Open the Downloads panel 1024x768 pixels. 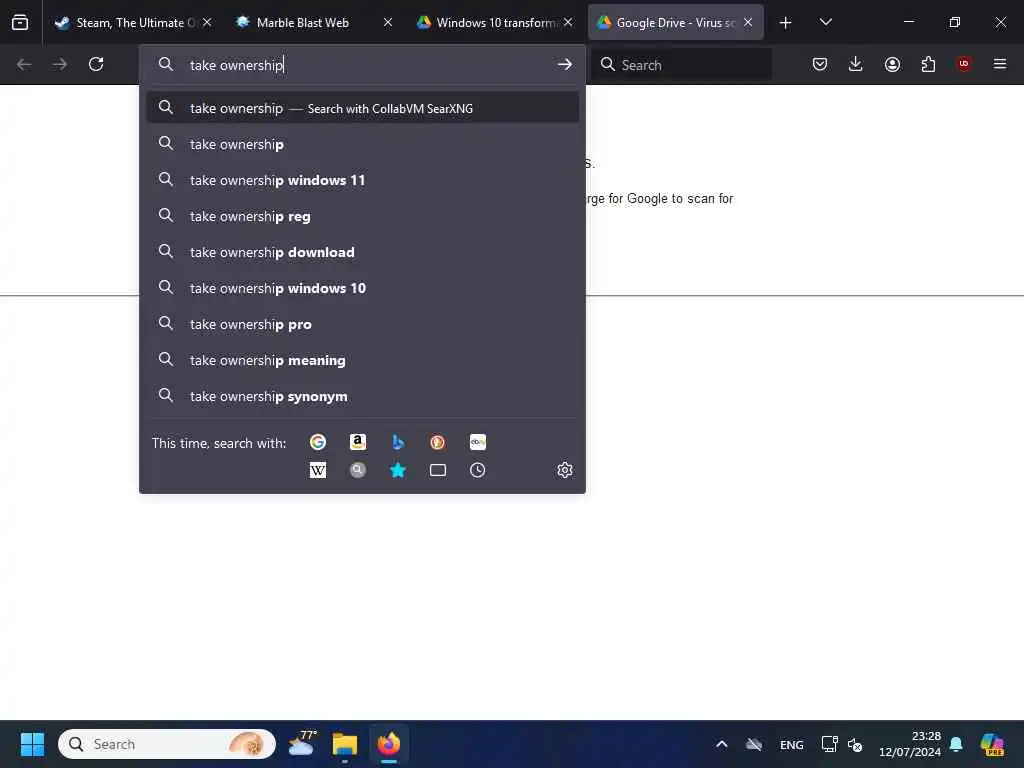pyautogui.click(x=856, y=64)
